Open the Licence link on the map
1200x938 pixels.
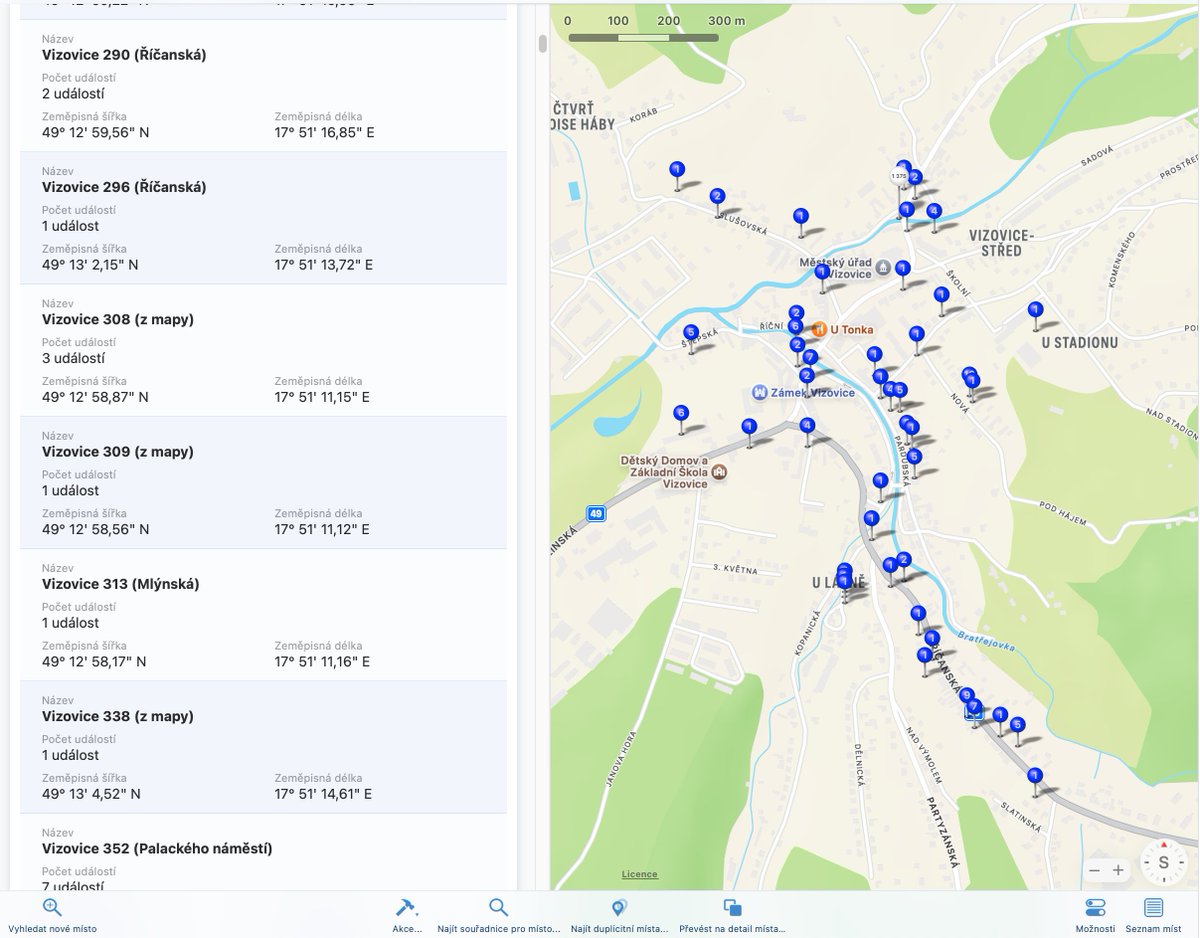click(x=640, y=874)
